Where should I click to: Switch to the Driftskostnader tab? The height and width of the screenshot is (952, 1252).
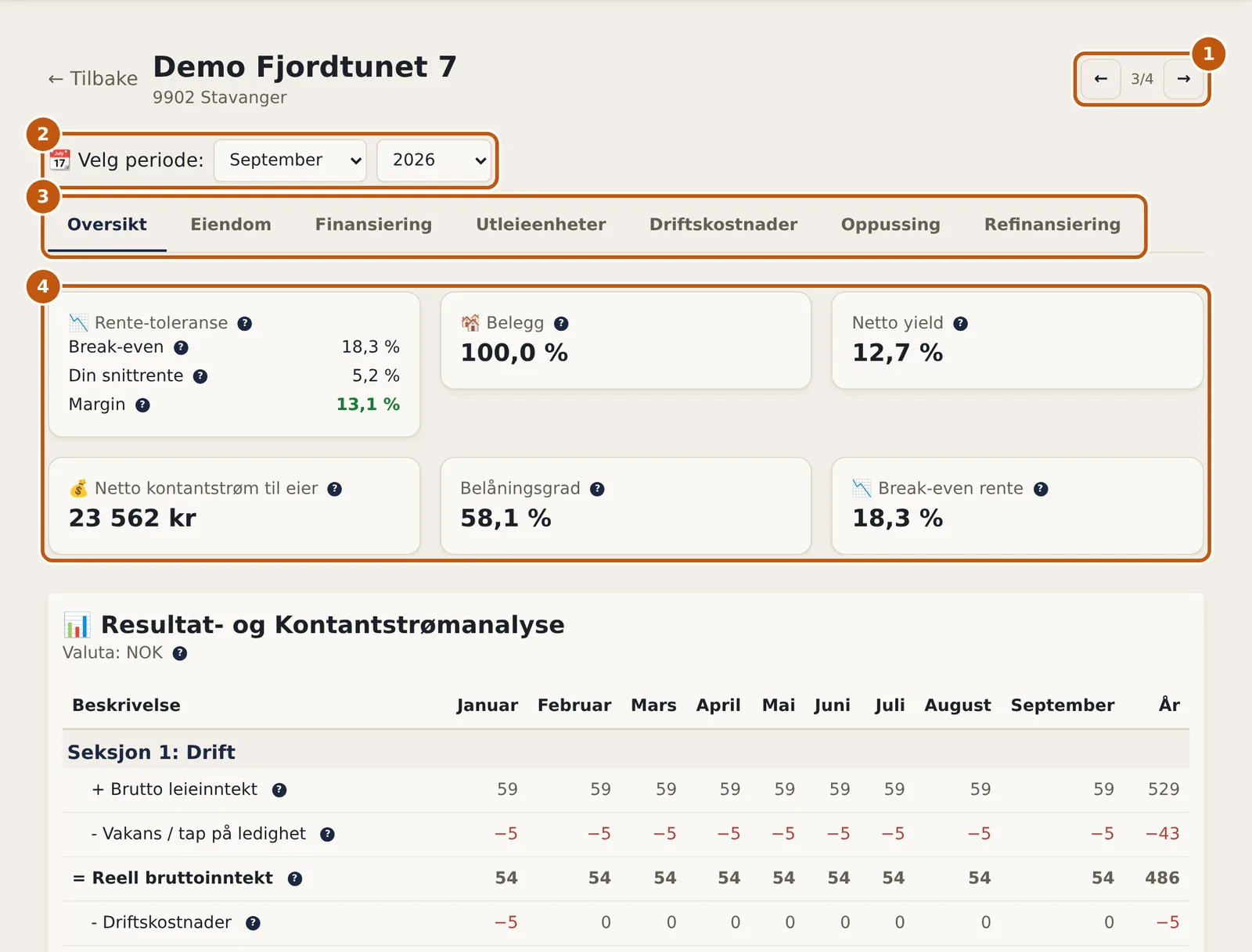(723, 225)
